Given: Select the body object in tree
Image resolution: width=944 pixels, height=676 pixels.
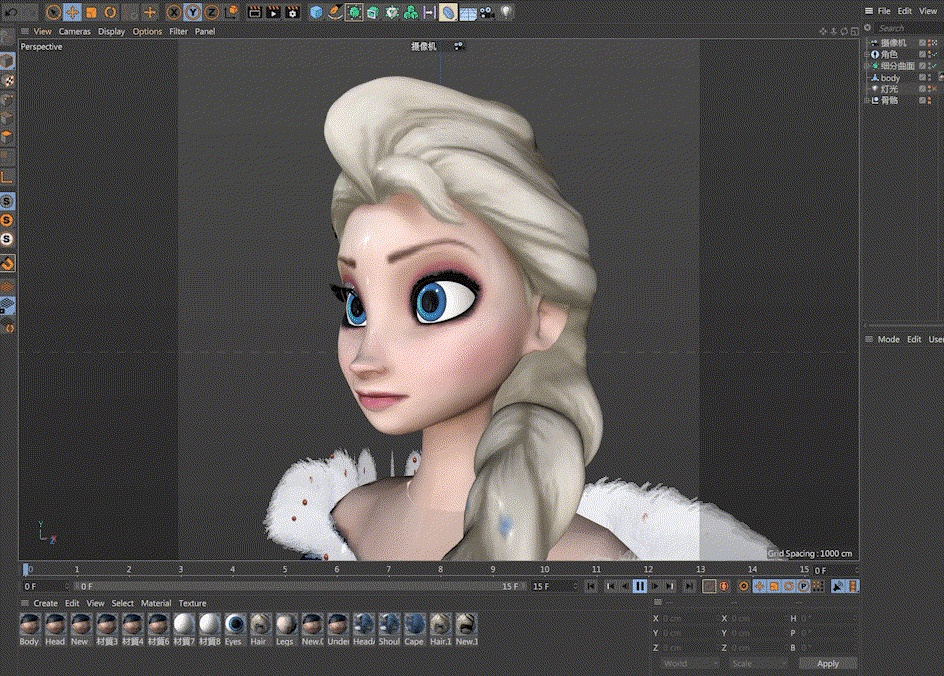Looking at the screenshot, I should pos(890,78).
